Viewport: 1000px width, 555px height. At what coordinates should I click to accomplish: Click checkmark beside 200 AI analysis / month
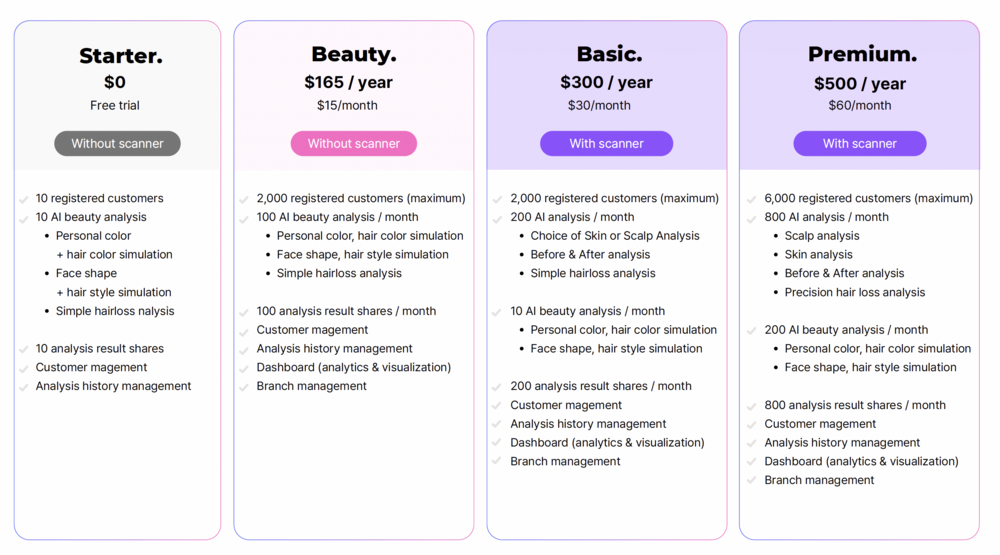click(x=497, y=218)
